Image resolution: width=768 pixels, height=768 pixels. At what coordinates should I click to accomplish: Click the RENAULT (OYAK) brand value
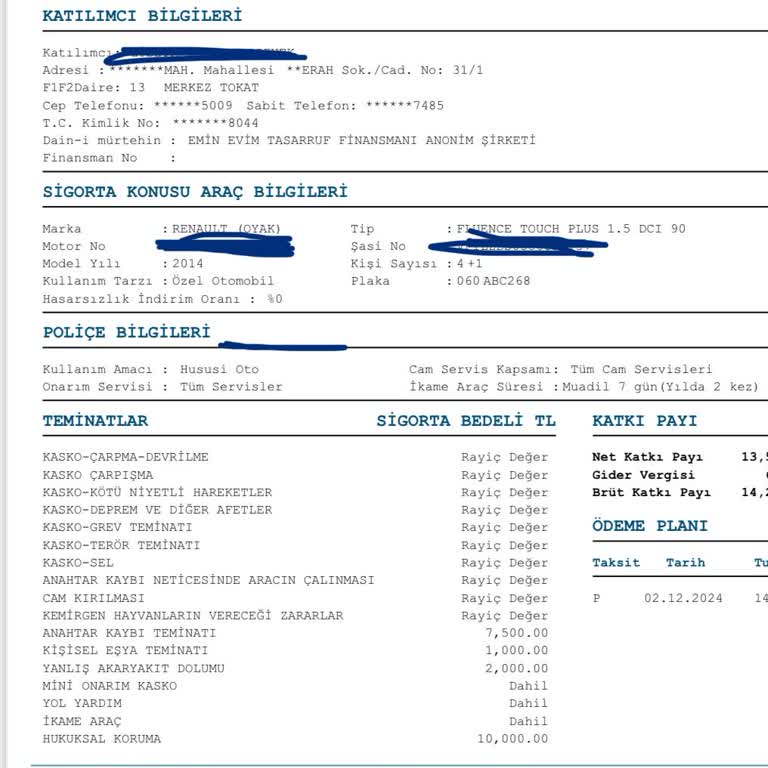tap(226, 229)
